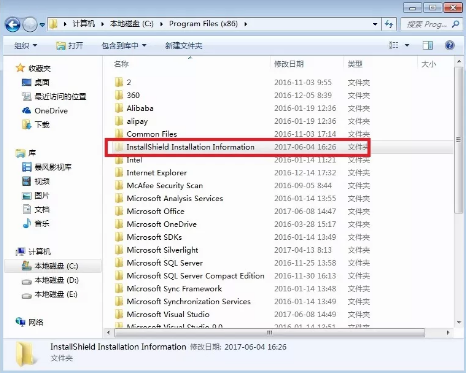Click the search magnifier icon
The image size is (466, 373).
click(x=455, y=24)
